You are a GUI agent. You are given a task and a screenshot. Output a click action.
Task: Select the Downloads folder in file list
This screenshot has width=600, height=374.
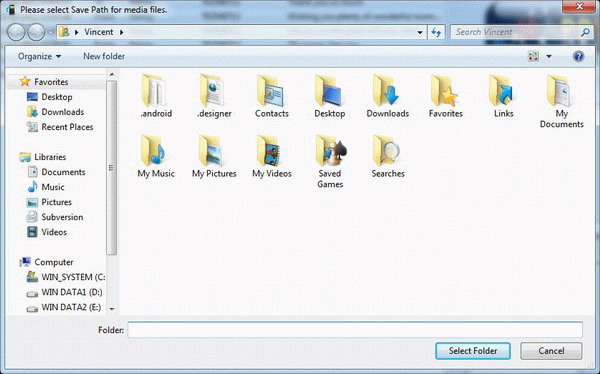[x=388, y=96]
